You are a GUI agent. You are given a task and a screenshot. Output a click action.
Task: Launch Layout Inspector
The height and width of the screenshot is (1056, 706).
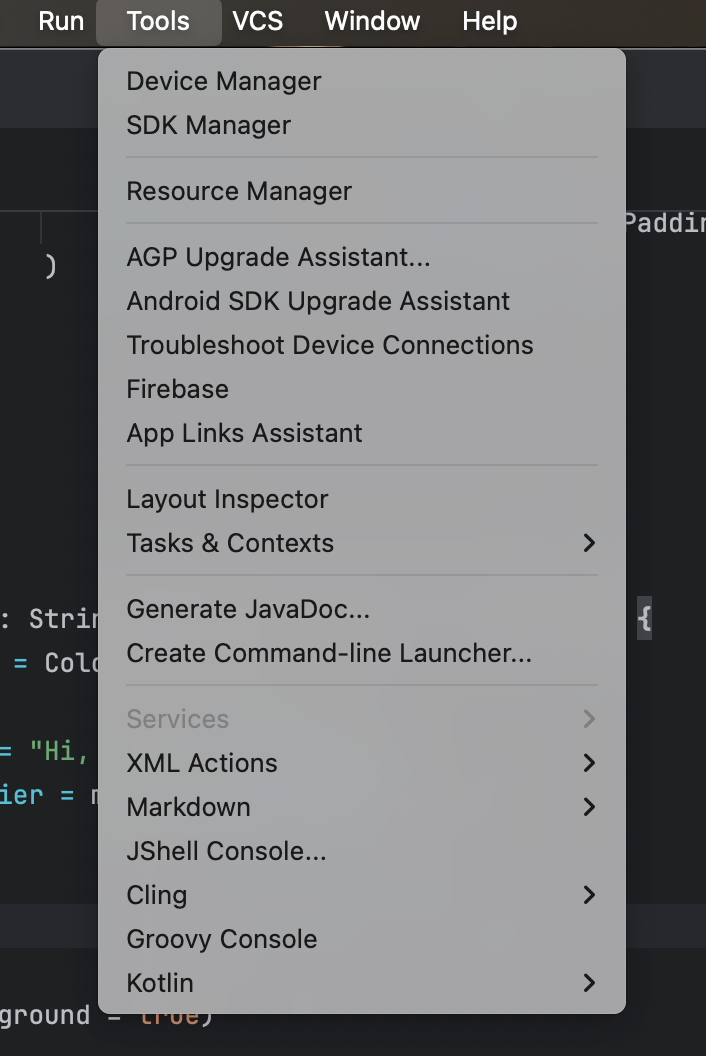point(362,499)
